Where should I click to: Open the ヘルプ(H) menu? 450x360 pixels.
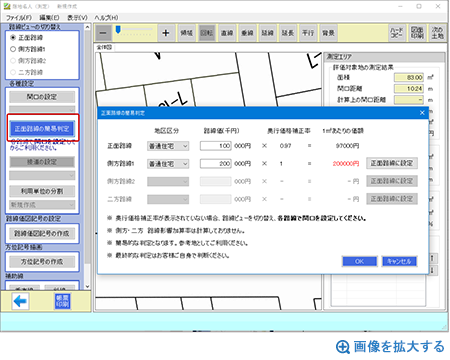106,17
